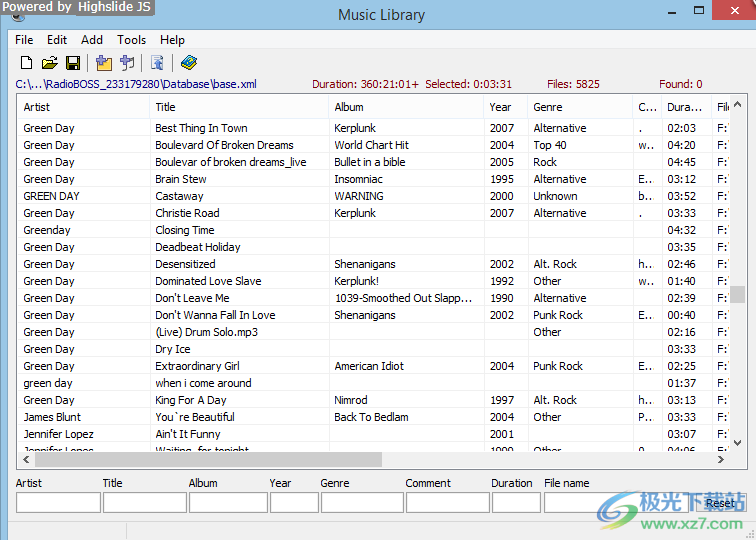Create a new library with the blank page icon
Viewport: 756px width, 540px height.
pyautogui.click(x=27, y=63)
